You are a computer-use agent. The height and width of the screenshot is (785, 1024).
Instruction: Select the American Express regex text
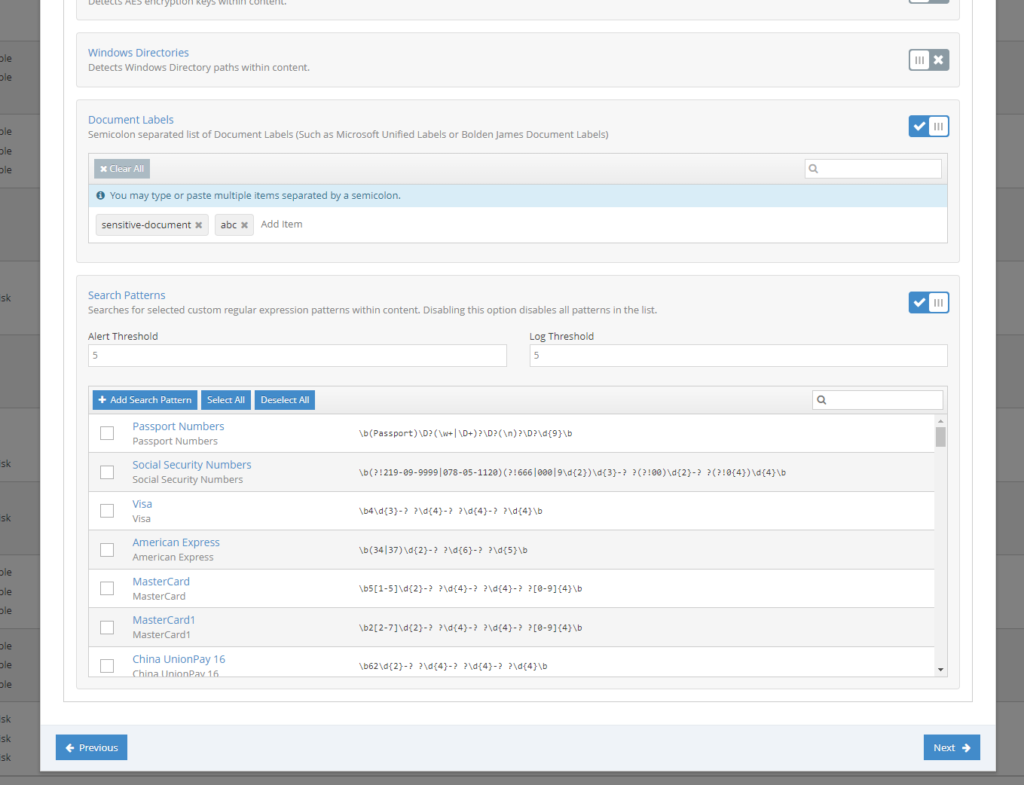[x=443, y=550]
